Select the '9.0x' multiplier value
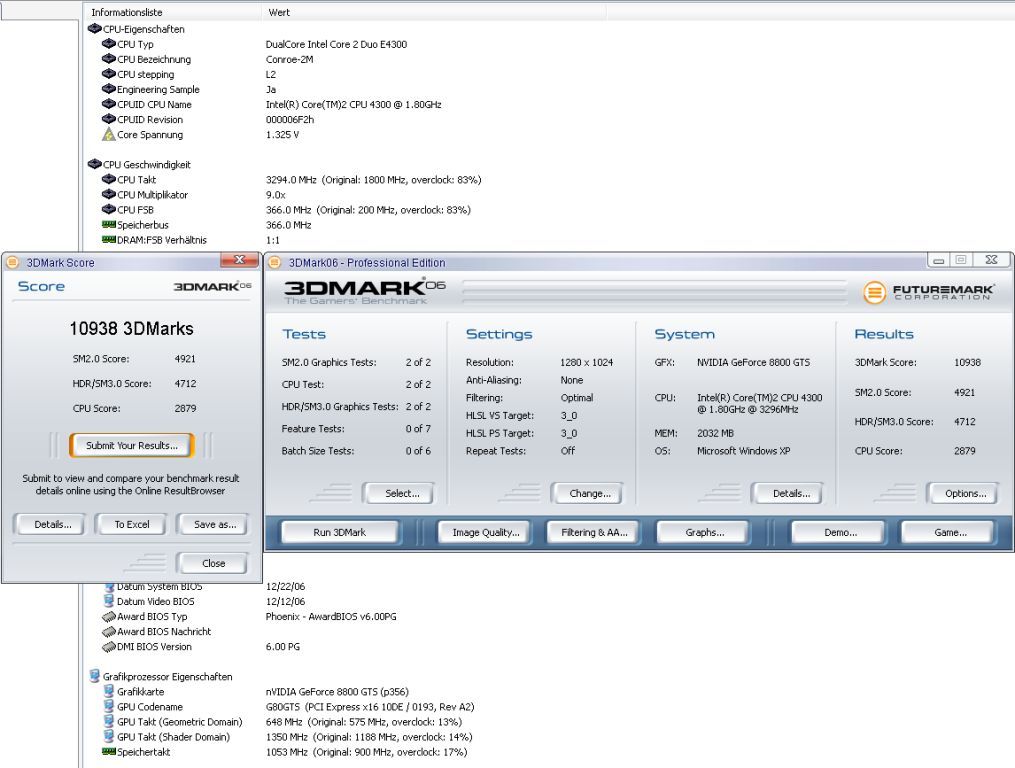 [276, 194]
